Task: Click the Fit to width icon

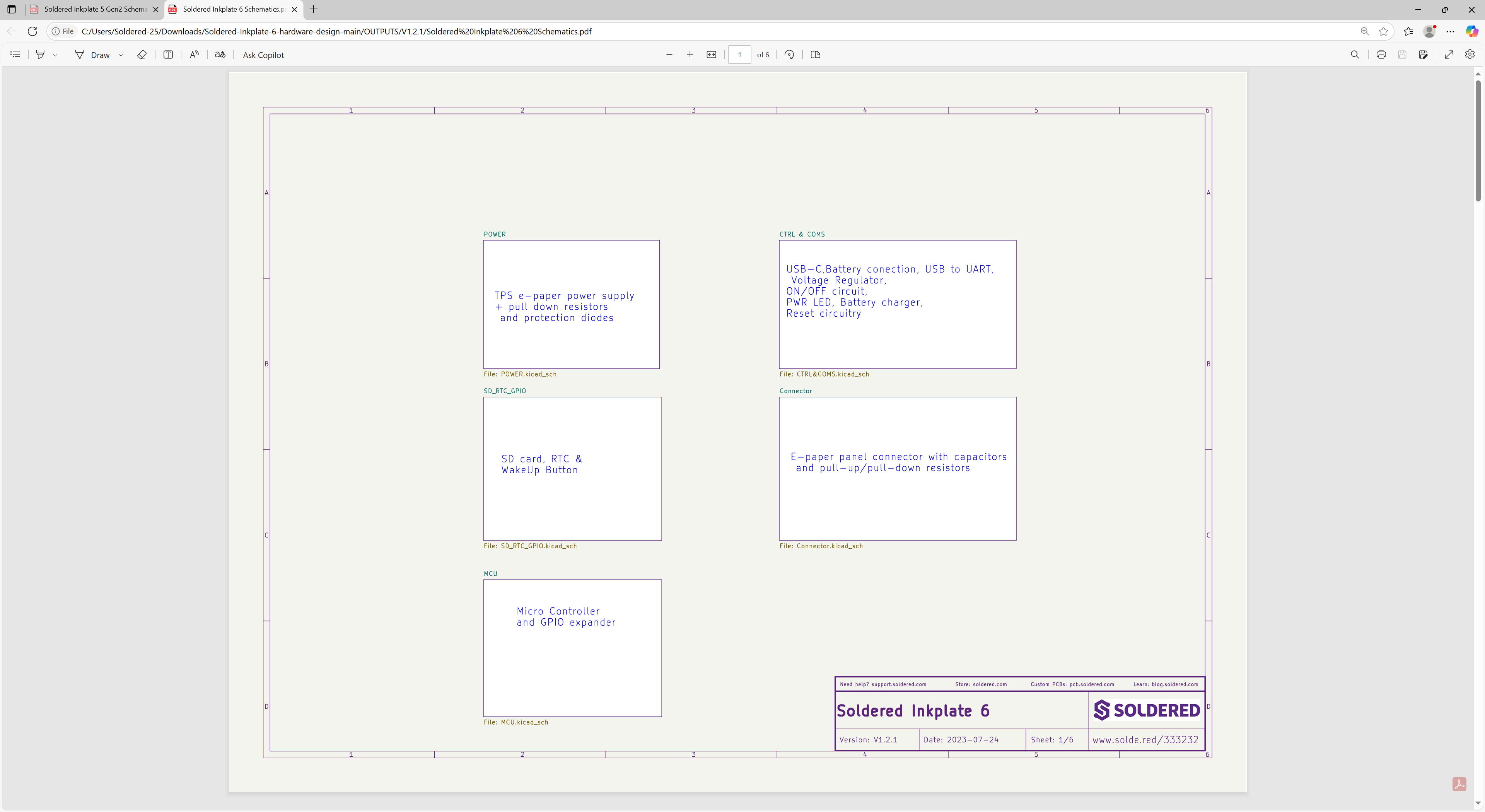Action: pos(712,55)
